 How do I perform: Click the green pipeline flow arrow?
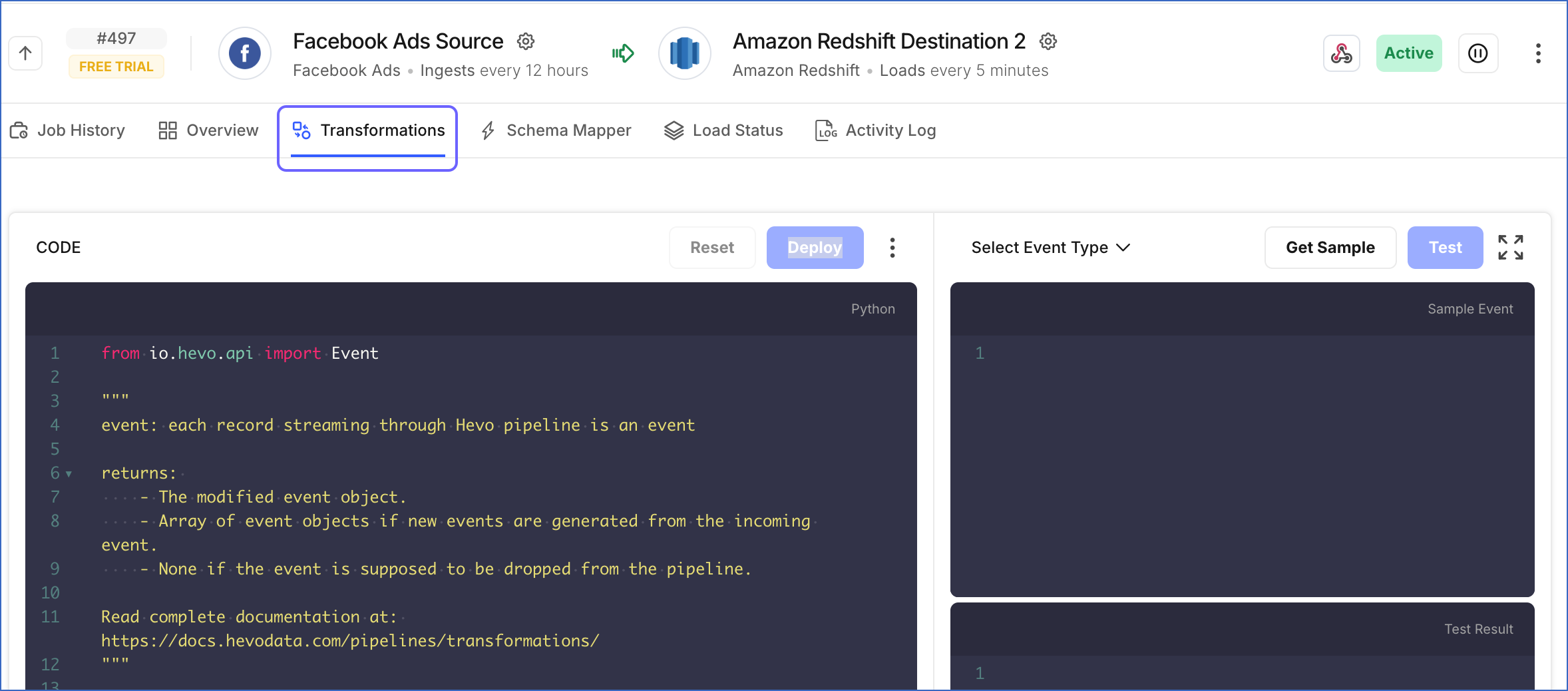click(623, 53)
